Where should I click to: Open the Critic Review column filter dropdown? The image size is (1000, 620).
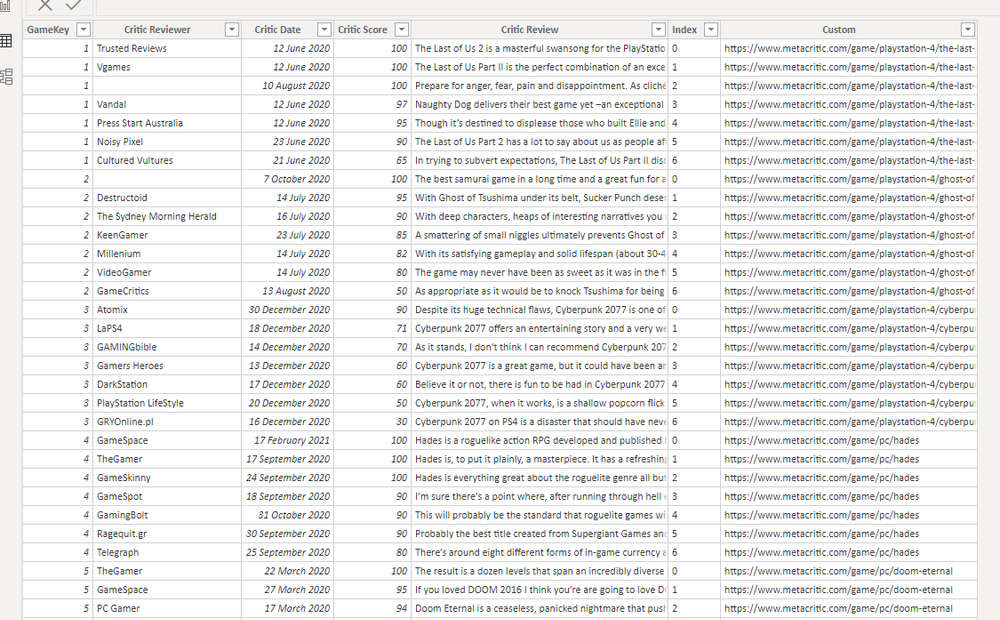tap(659, 29)
